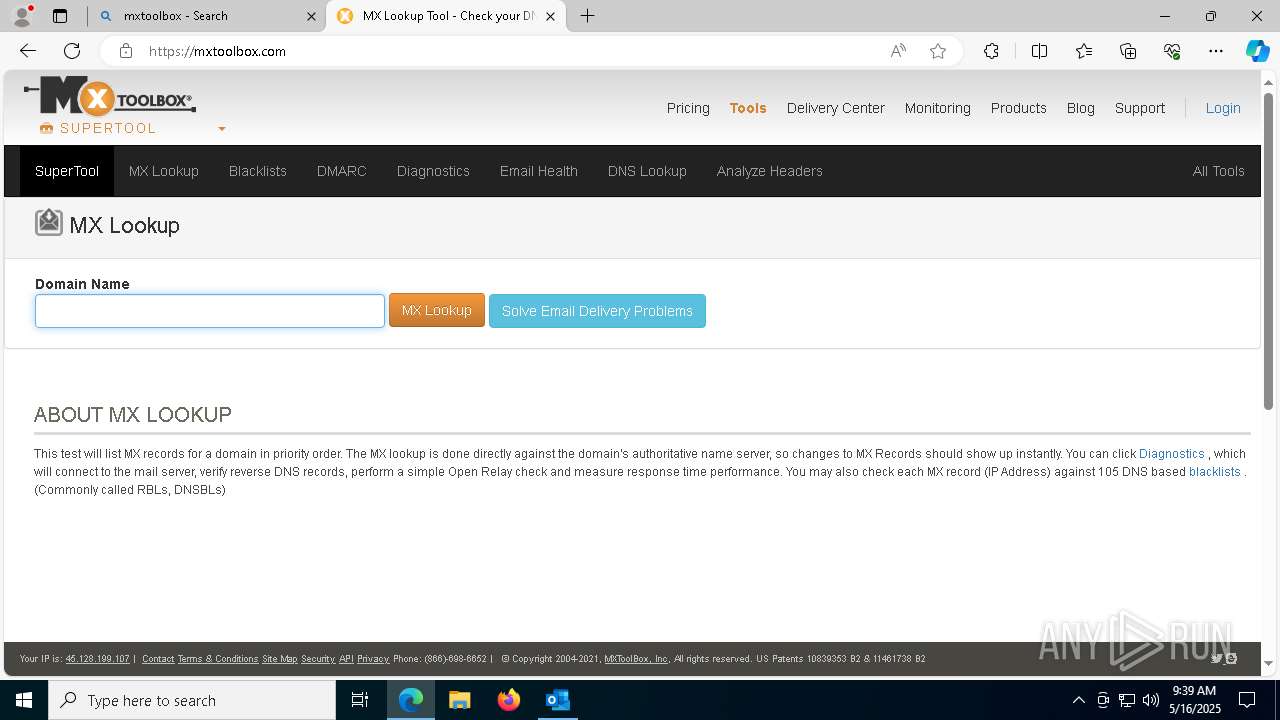The height and width of the screenshot is (720, 1280).
Task: Click the orange MX Lookup button
Action: pos(437,310)
